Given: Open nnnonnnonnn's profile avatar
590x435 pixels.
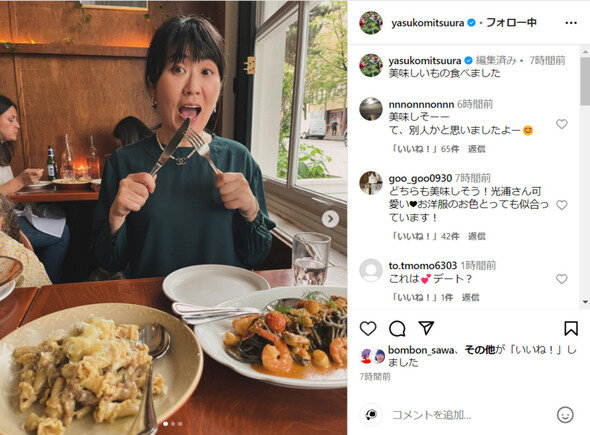Looking at the screenshot, I should 371,109.
